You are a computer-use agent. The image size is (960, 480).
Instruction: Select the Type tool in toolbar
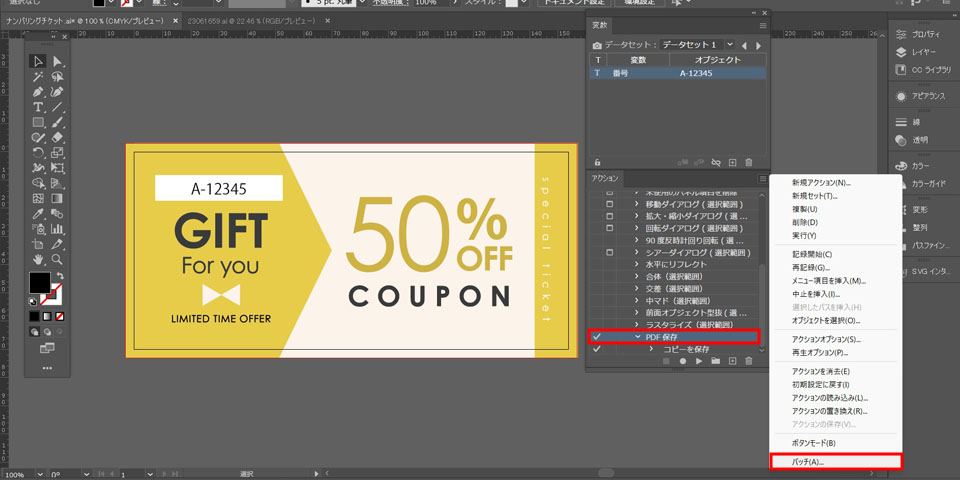[38, 107]
